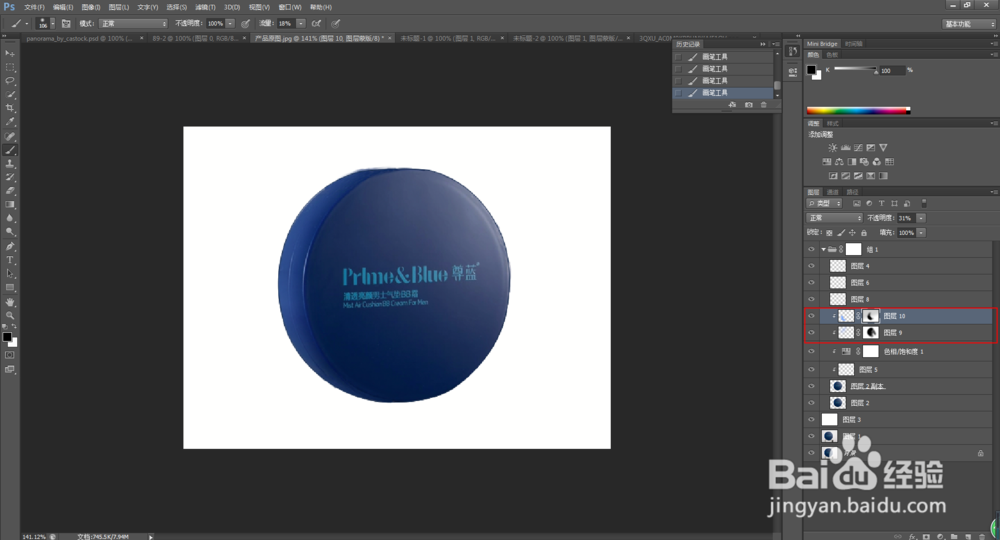Screen dimensions: 1000x540
Task: Select the Move tool in the toolbox
Action: (x=10, y=54)
